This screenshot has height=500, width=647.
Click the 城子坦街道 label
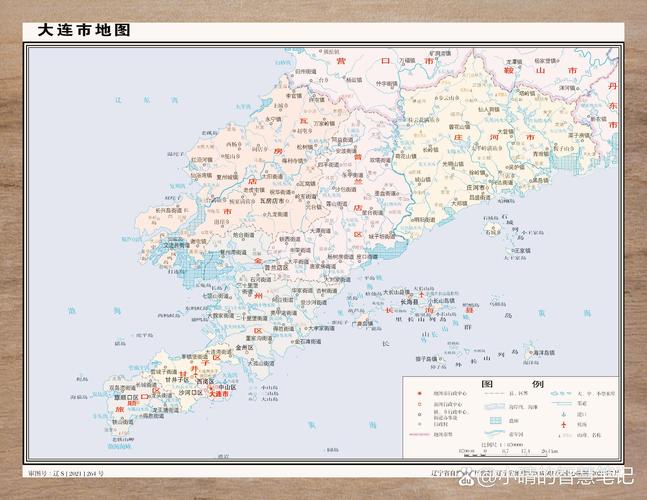pyautogui.click(x=382, y=237)
